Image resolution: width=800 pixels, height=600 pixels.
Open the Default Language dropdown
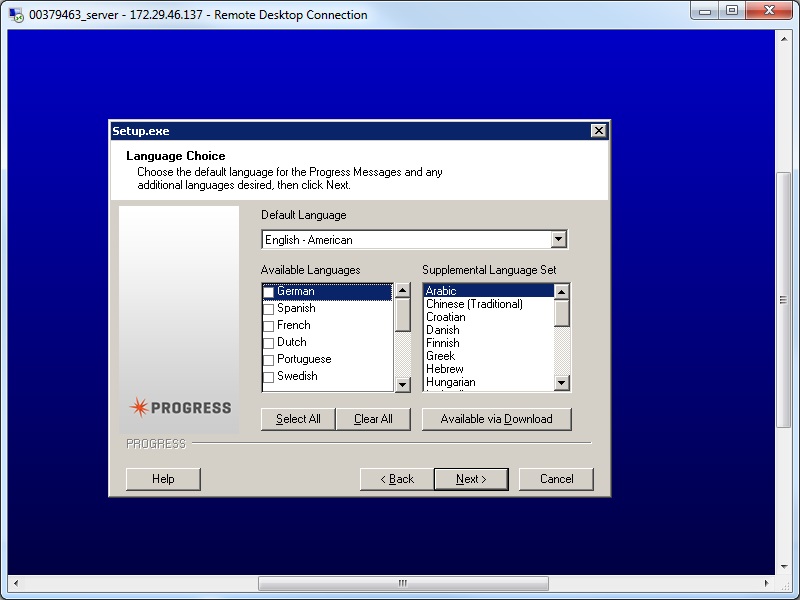559,239
